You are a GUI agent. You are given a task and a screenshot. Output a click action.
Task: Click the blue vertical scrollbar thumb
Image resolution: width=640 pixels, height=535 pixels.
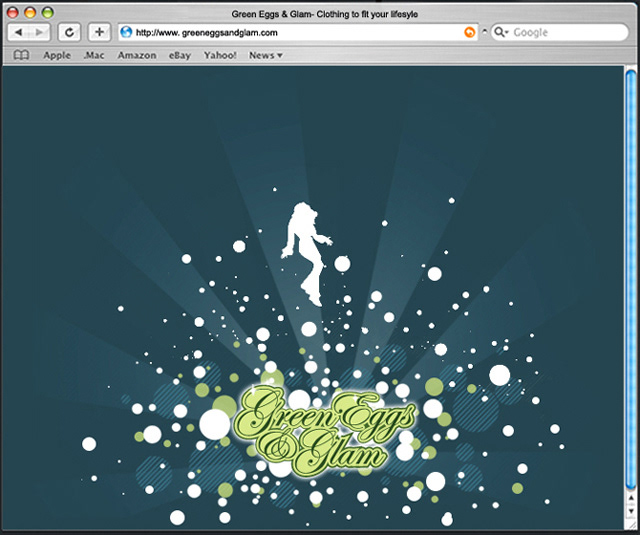click(x=631, y=279)
